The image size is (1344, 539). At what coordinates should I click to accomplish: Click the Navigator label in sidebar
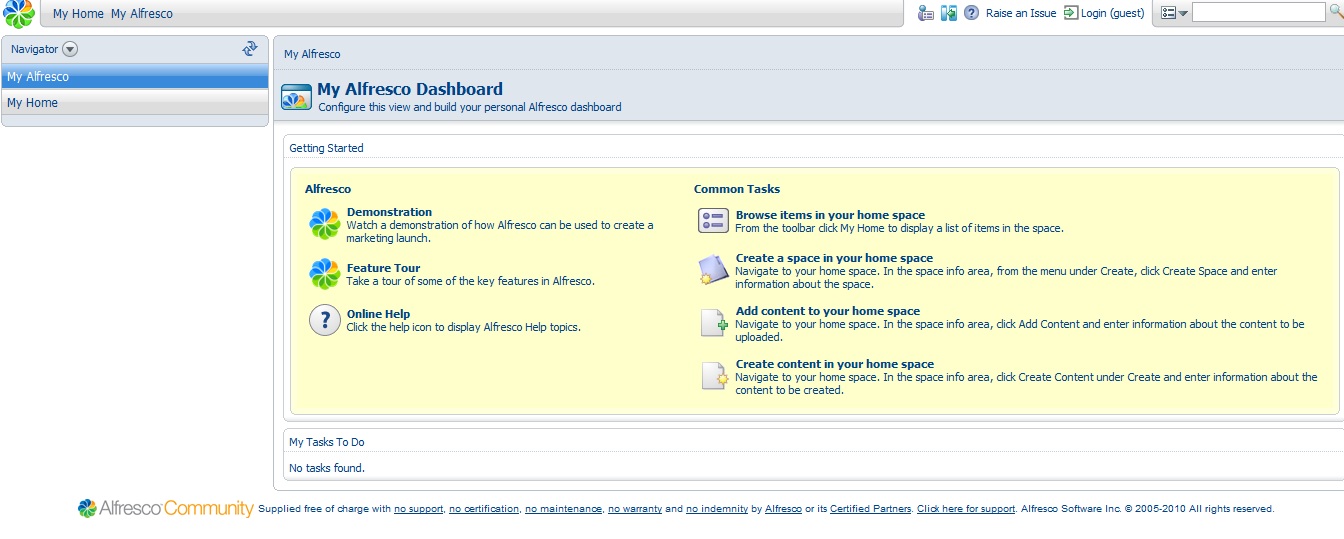pos(34,49)
